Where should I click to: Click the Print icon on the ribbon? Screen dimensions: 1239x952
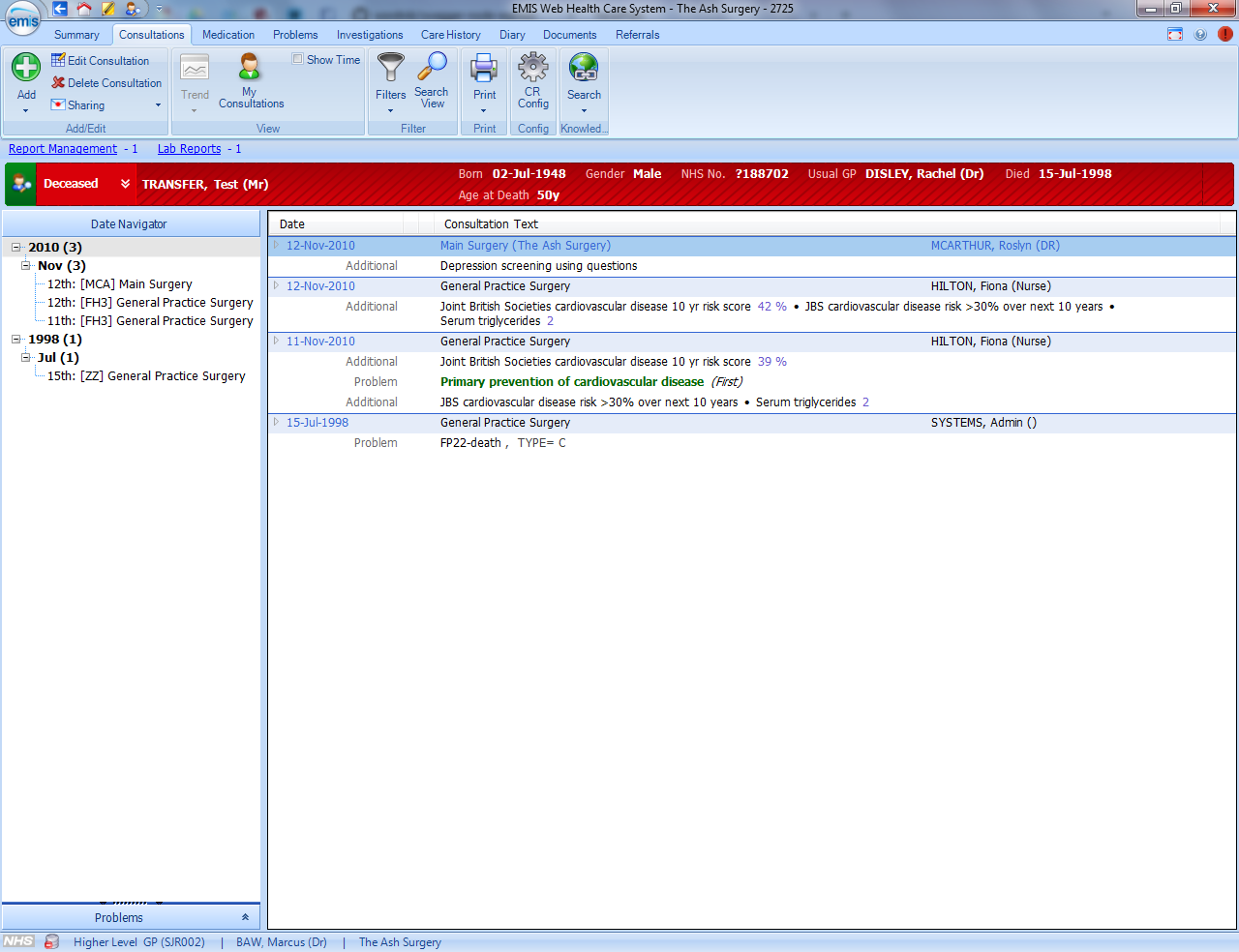pos(483,70)
